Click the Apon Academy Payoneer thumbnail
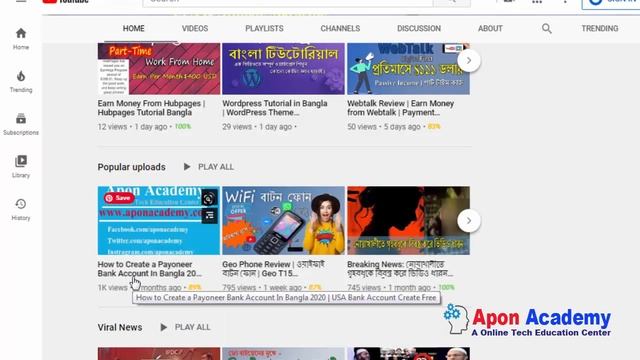Viewport: 640px width, 360px height. (159, 221)
